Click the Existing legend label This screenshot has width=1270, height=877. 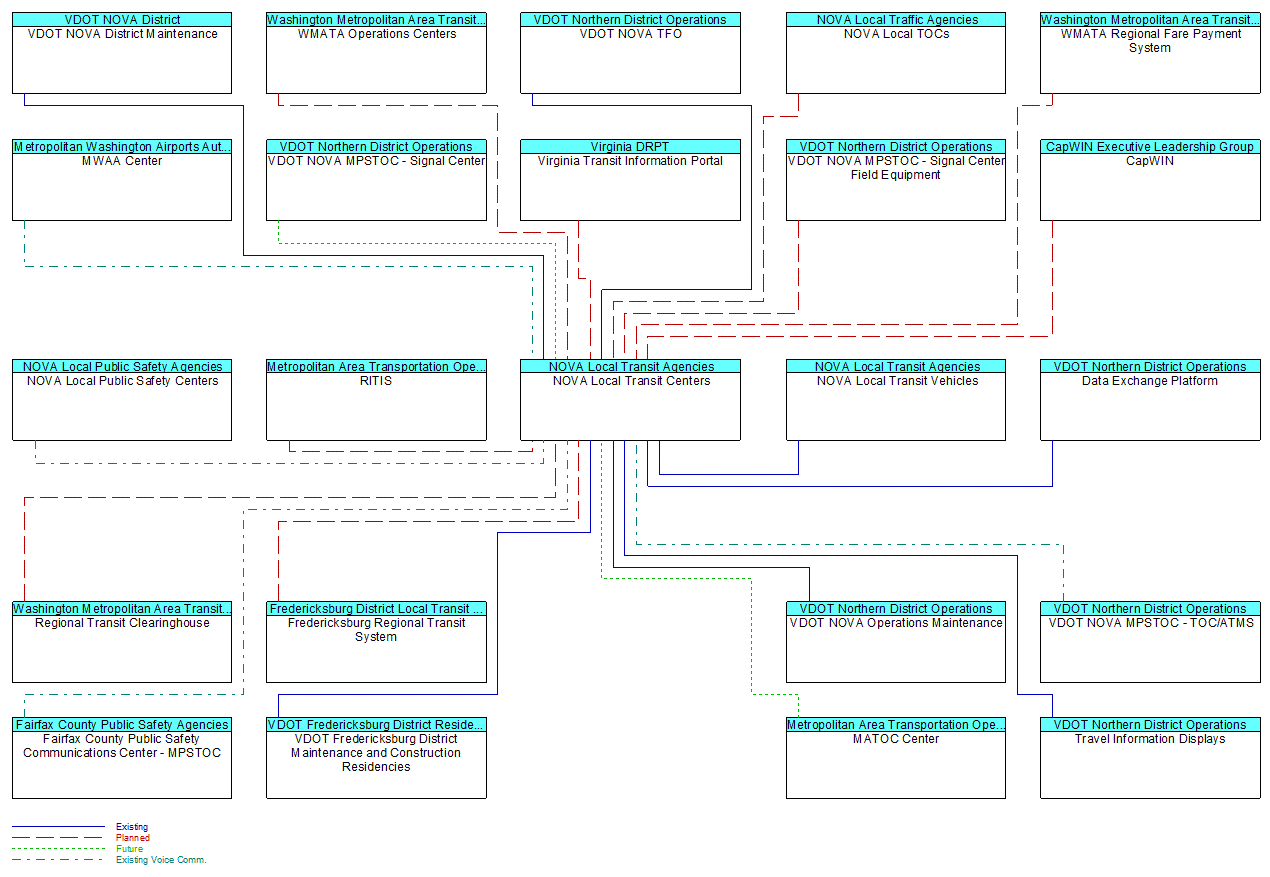(132, 827)
